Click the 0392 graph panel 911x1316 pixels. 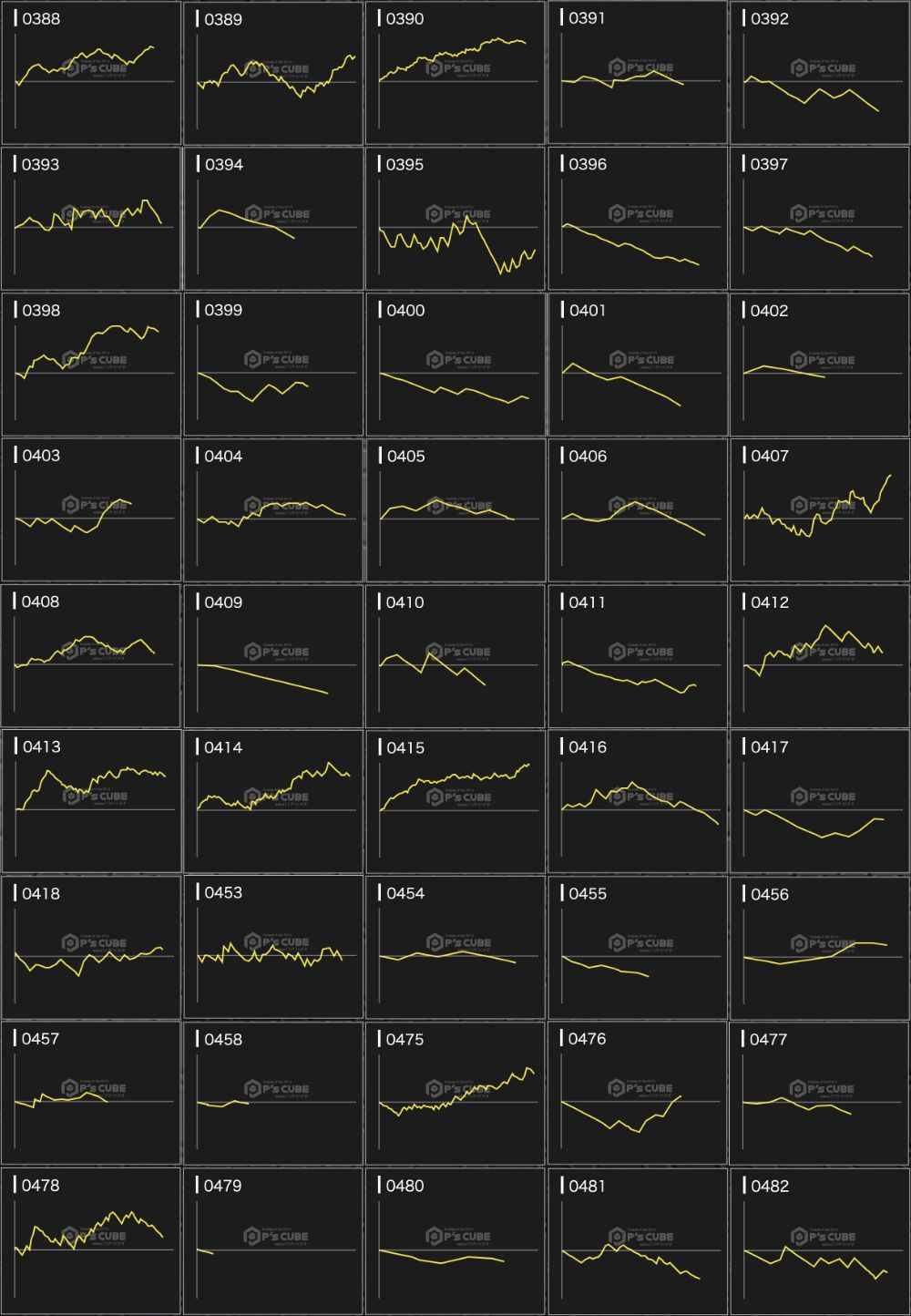pyautogui.click(x=820, y=73)
